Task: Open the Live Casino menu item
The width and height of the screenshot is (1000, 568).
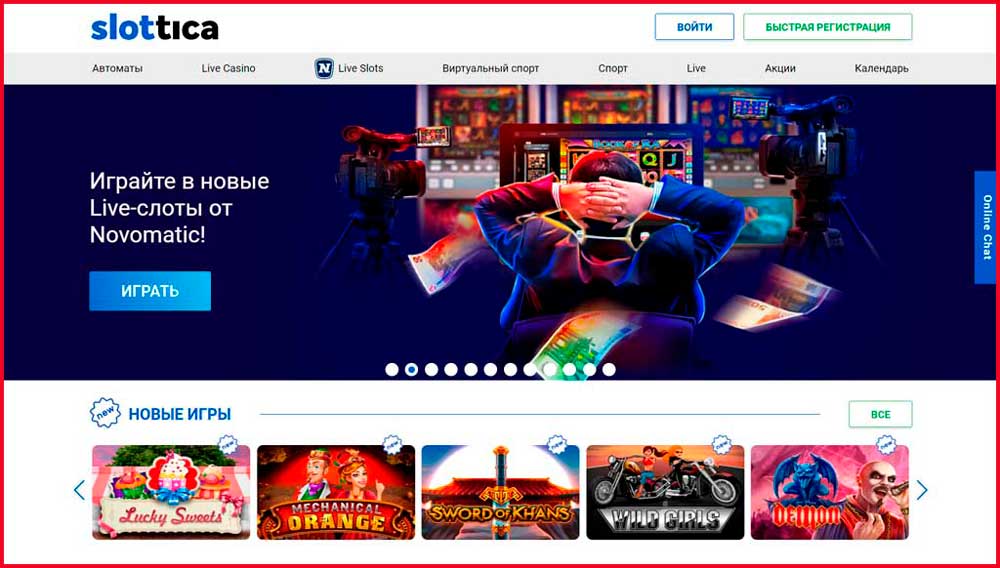Action: [228, 68]
